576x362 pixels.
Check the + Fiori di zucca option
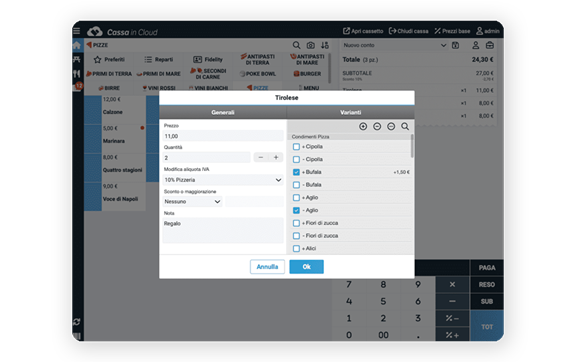click(296, 223)
